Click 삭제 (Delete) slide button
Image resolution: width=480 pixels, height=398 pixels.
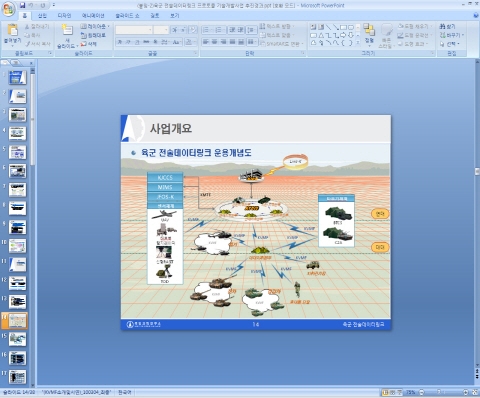tap(89, 44)
